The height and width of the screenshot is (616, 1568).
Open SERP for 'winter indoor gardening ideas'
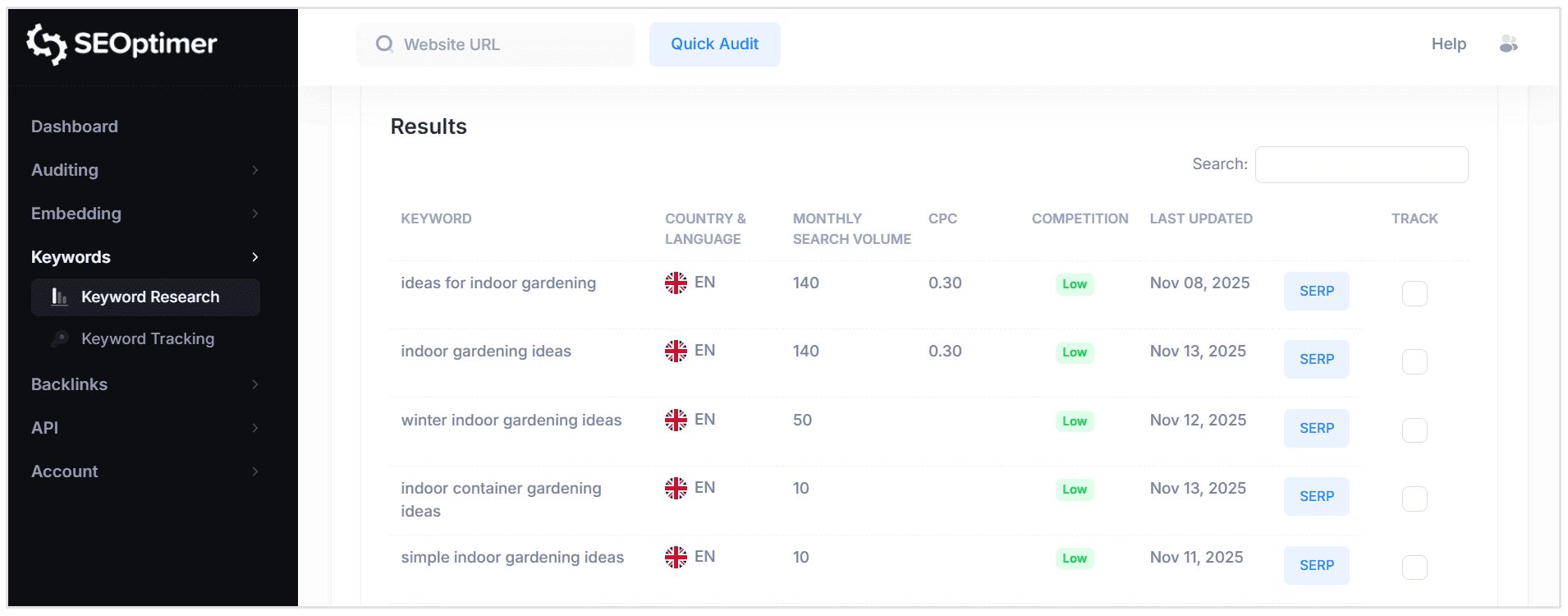click(1316, 428)
